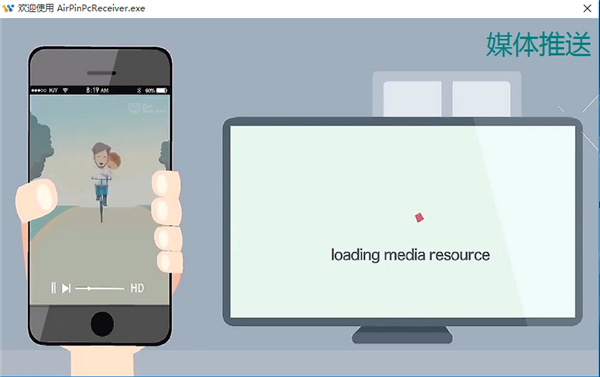Click the "loading media resource" text
This screenshot has height=377, width=600.
click(410, 255)
